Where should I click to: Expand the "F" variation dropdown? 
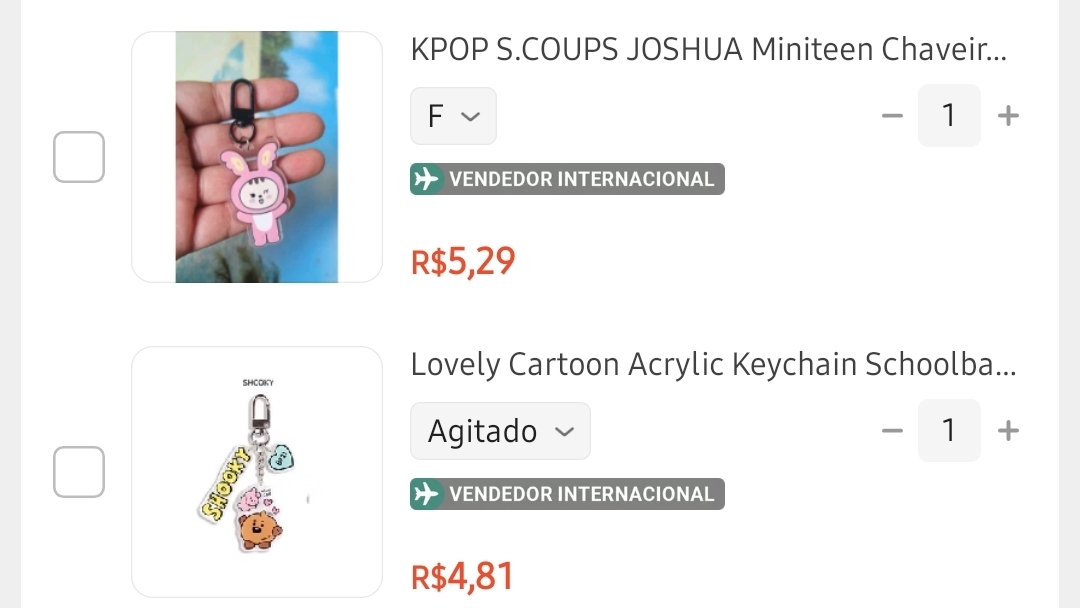click(x=453, y=116)
